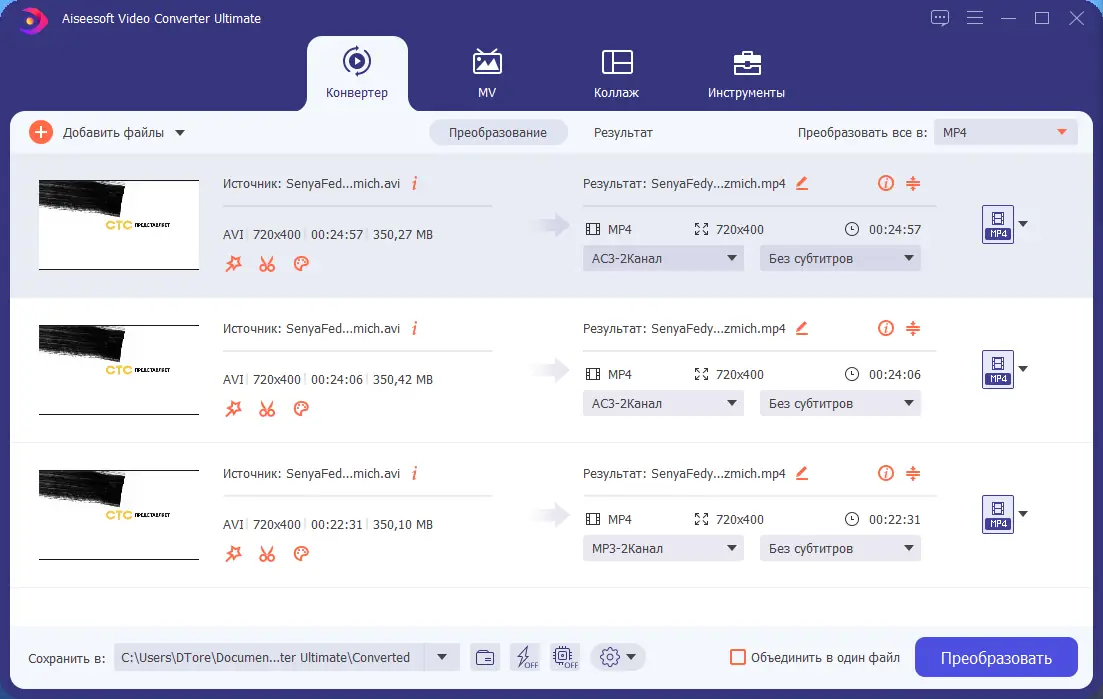Toggle the 'Объединить в один файл' checkbox
Screen dimensions: 1103x699
737,658
